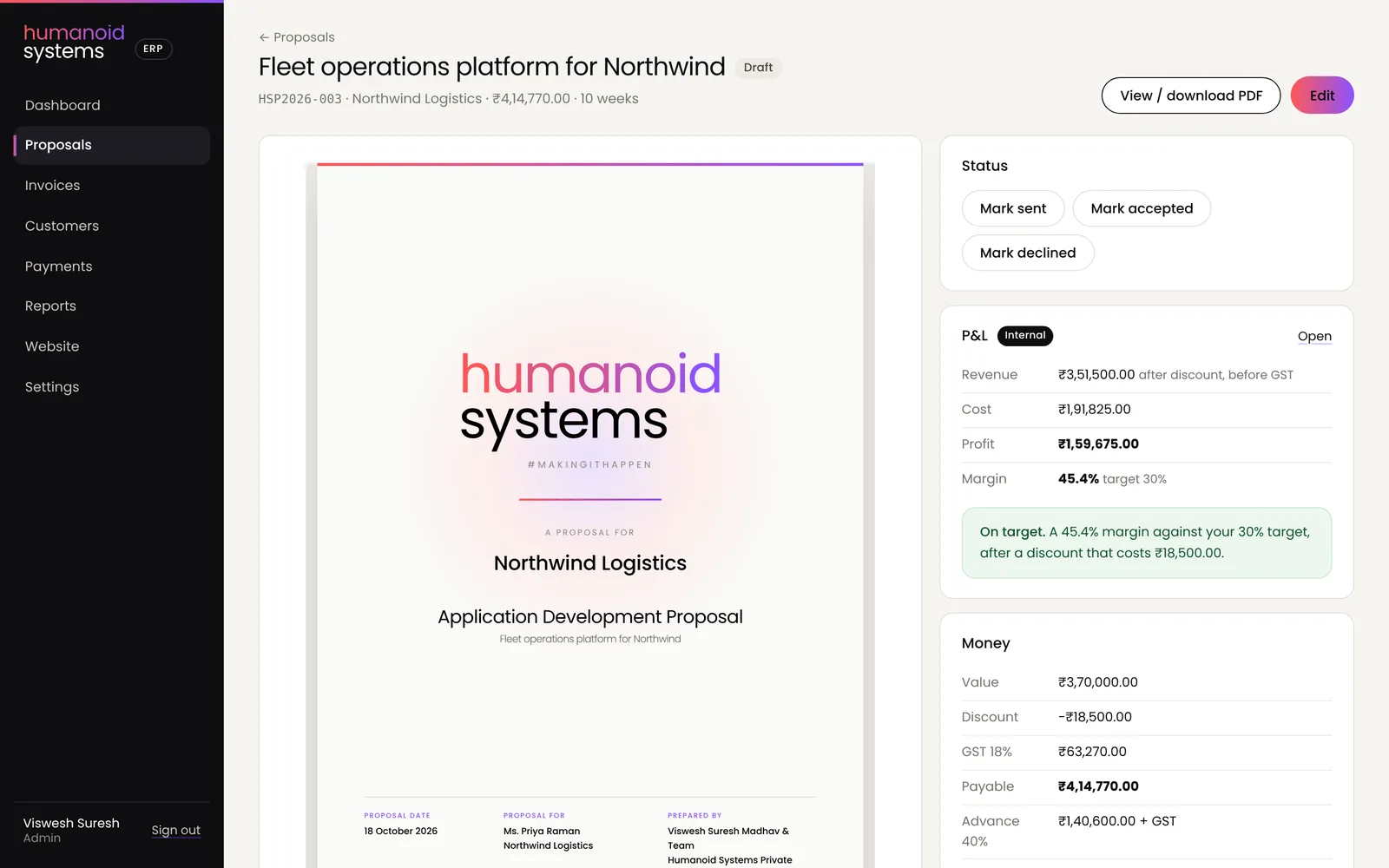This screenshot has width=1389, height=868.
Task: Click the Fleet operations platform page title
Action: [492, 67]
